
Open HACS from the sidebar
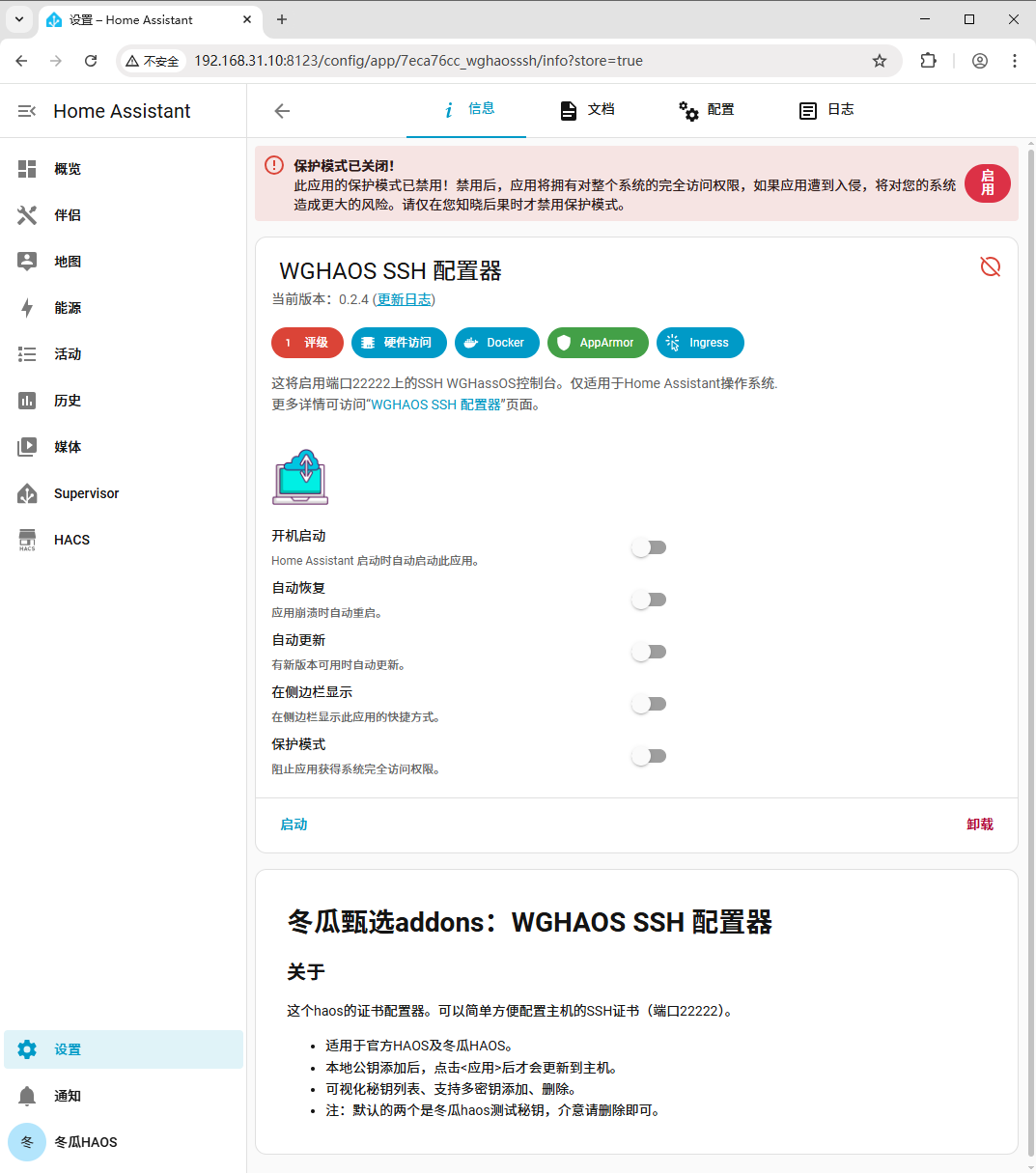124,540
